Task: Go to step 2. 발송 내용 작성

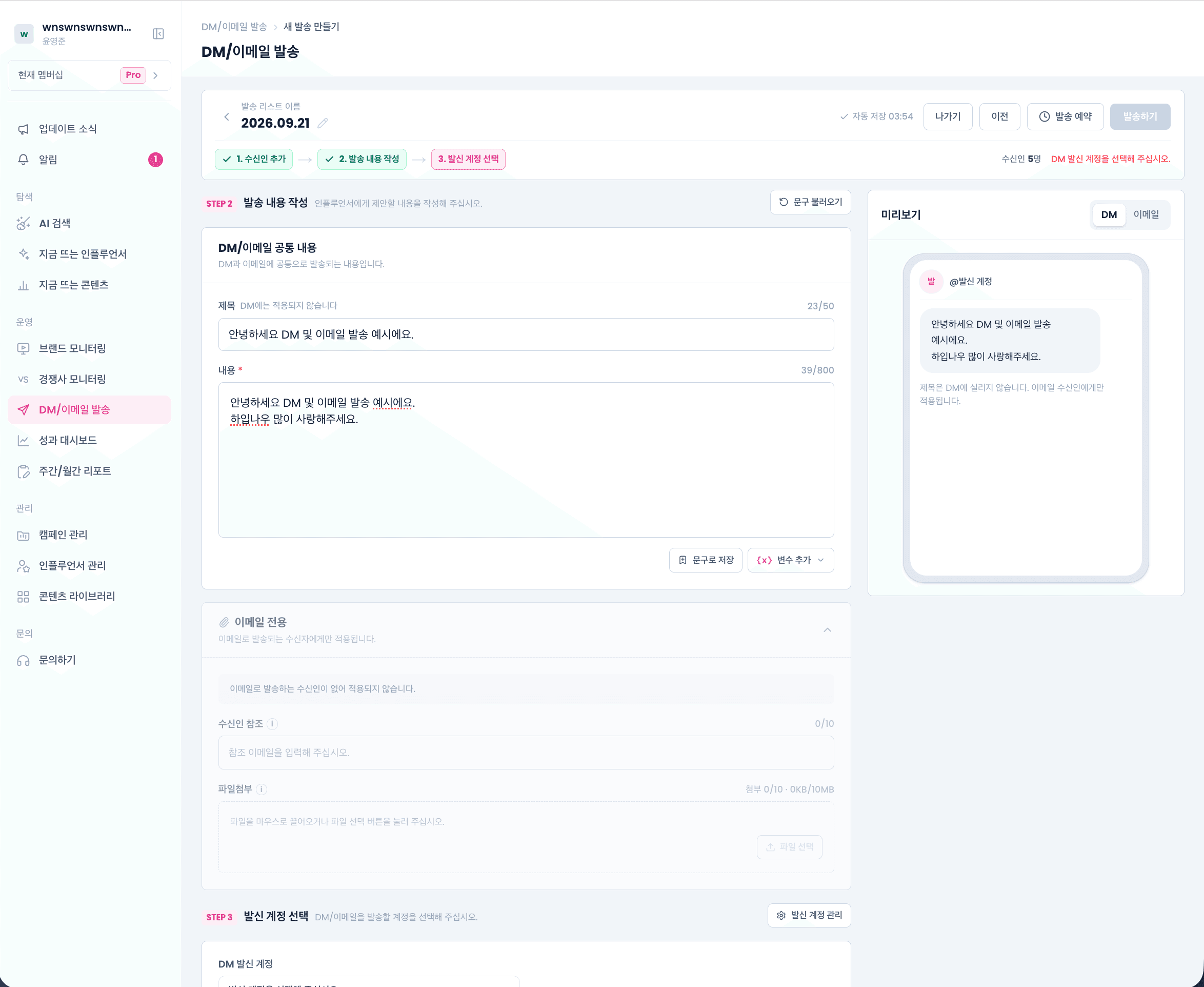Action: [x=362, y=159]
